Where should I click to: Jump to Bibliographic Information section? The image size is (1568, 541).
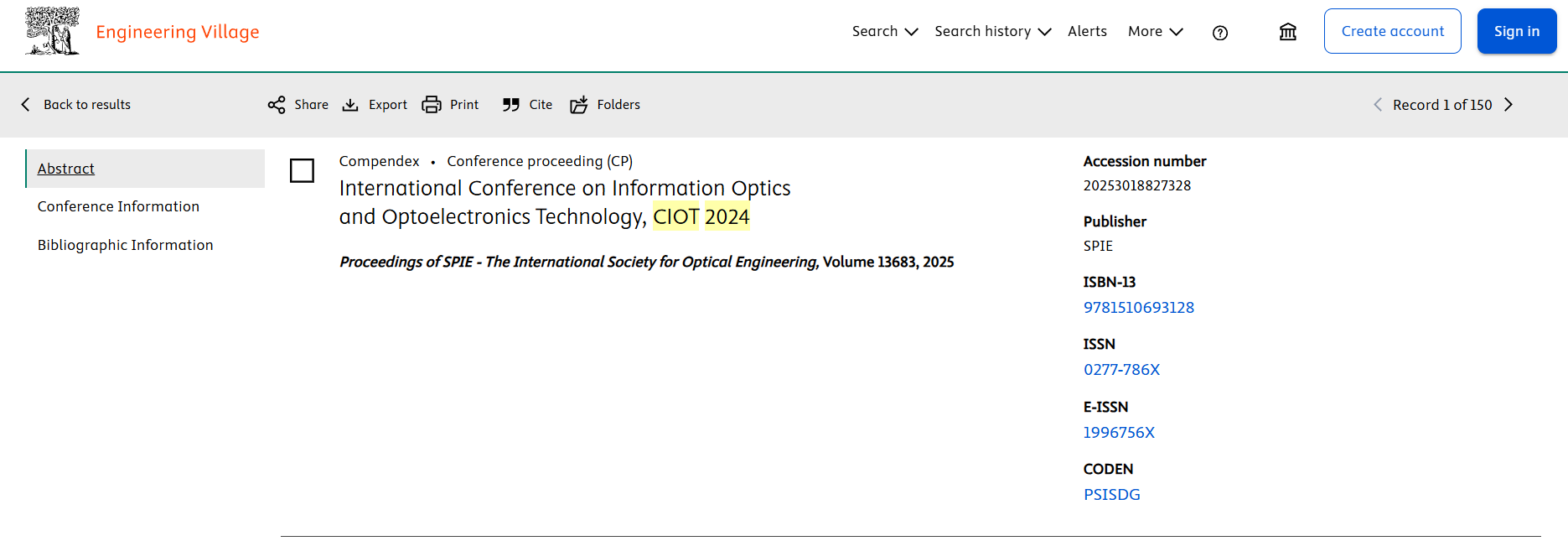coord(125,245)
